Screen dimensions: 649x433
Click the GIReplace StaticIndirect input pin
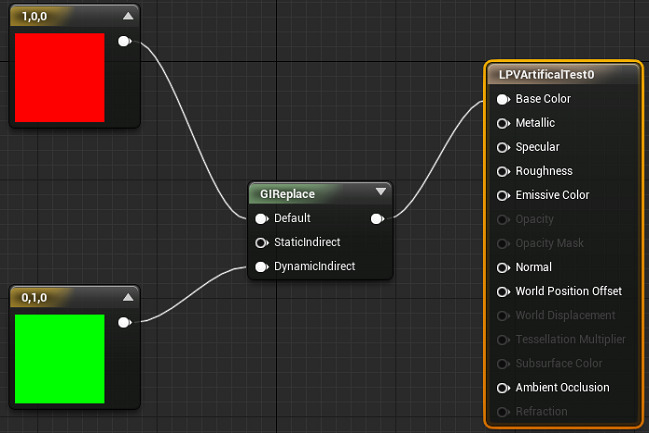[x=262, y=243]
